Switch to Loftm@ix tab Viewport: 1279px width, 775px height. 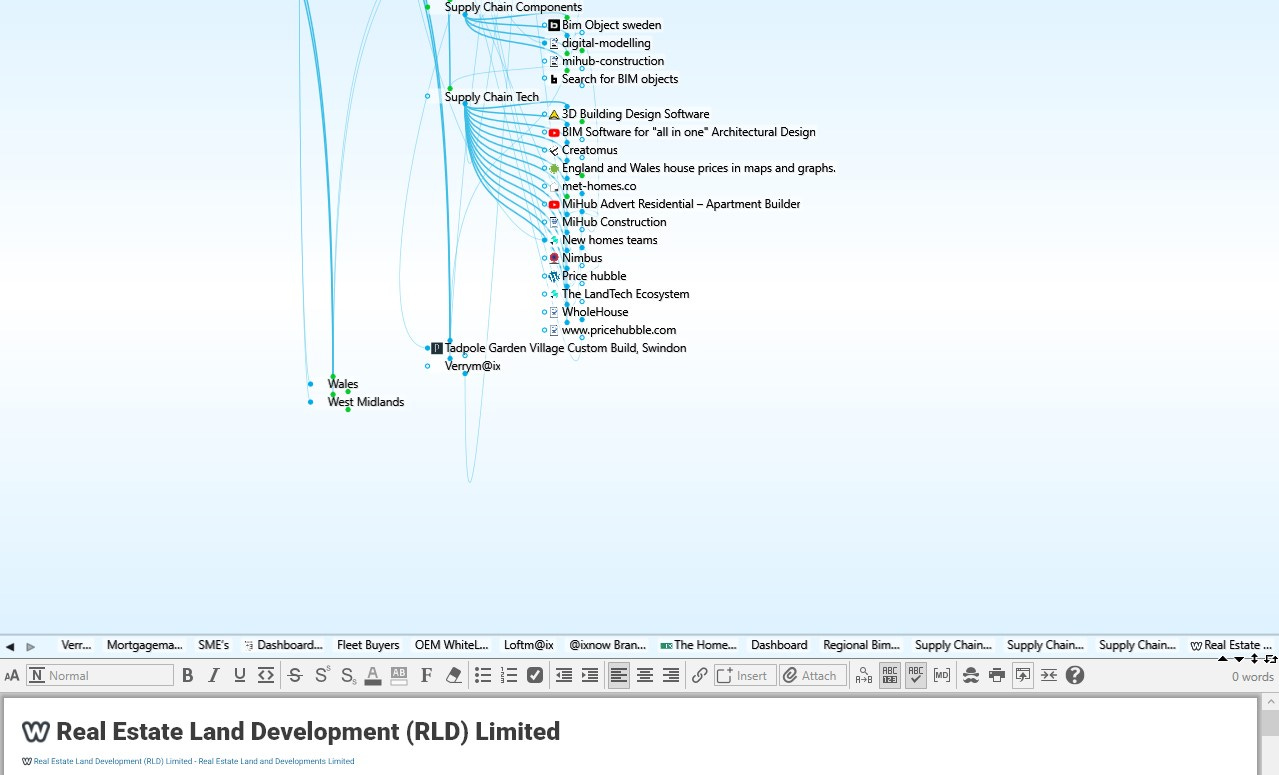point(529,645)
